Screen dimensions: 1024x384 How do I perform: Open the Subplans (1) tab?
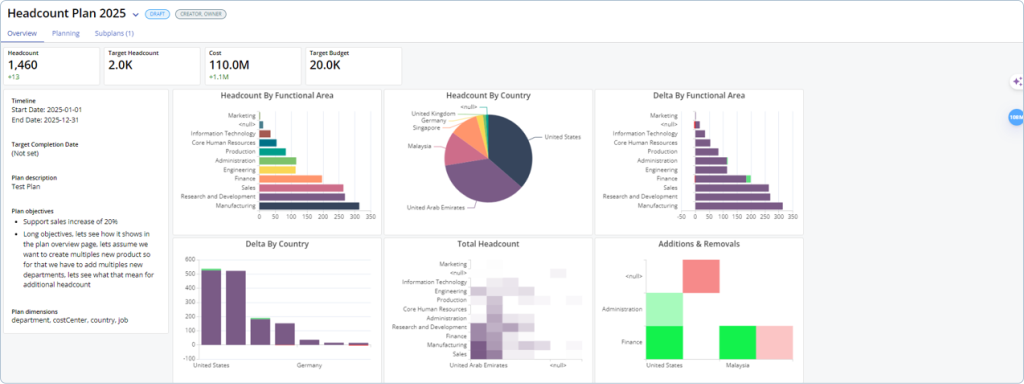click(x=114, y=33)
